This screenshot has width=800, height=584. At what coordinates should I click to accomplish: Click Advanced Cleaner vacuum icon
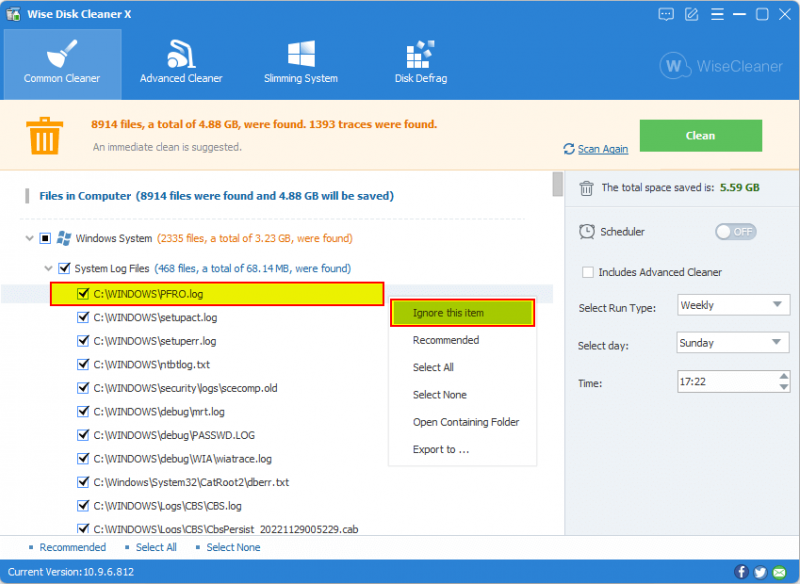(x=181, y=54)
